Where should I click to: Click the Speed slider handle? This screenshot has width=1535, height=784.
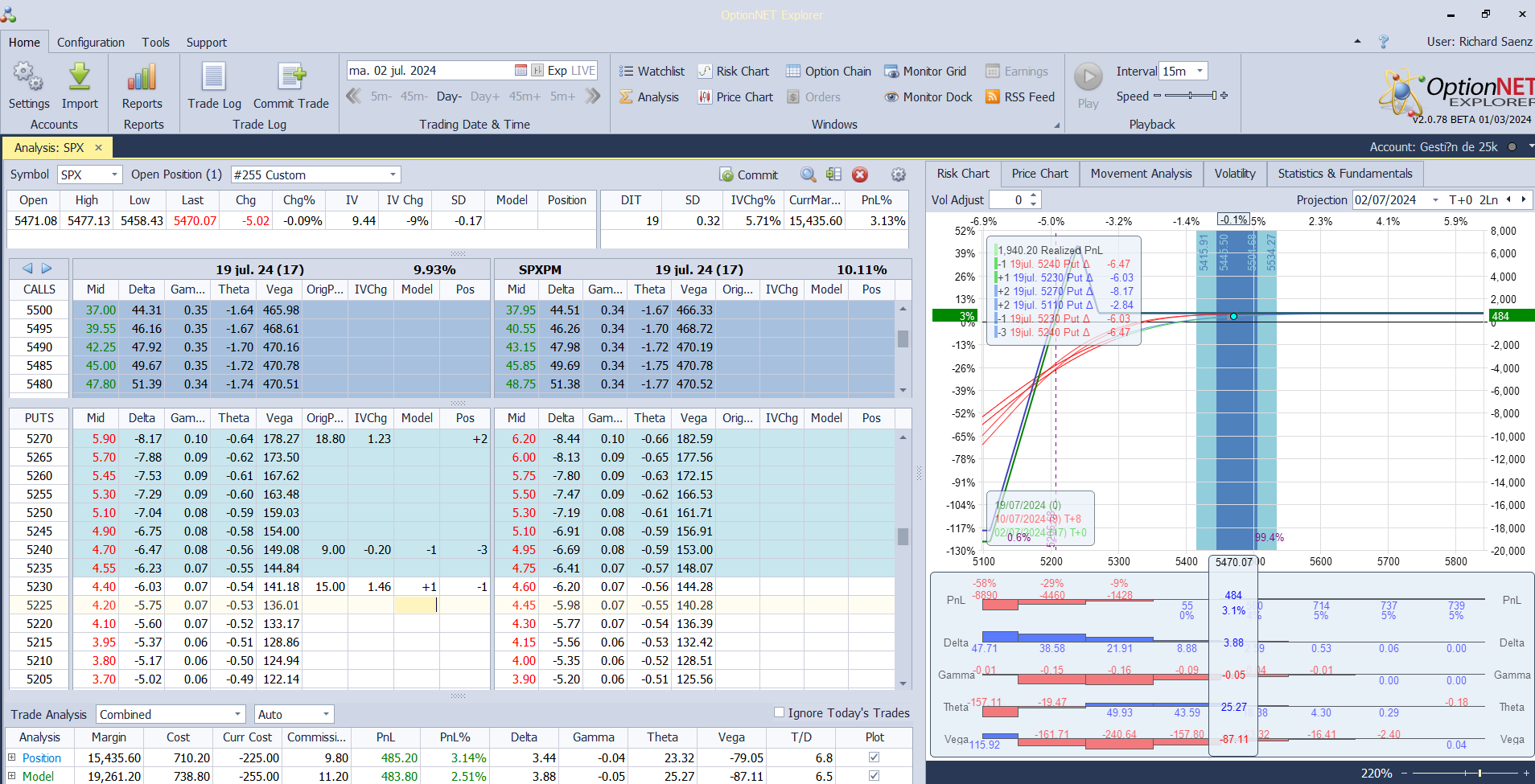point(1214,96)
